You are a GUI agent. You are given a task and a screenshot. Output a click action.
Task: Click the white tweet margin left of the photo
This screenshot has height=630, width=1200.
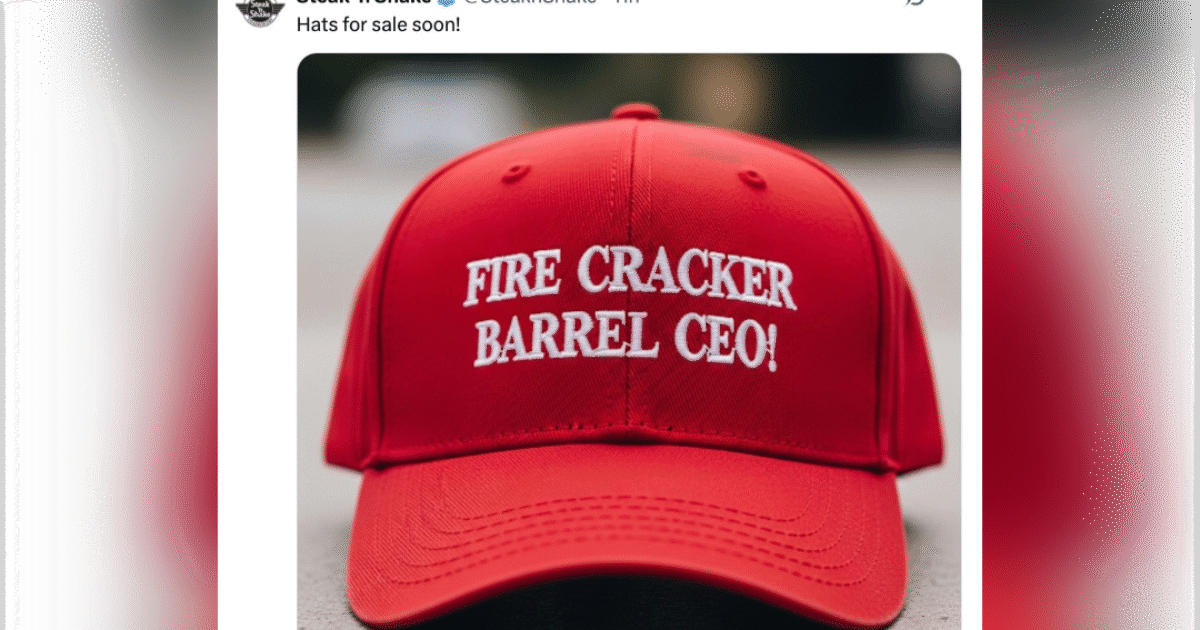point(257,340)
